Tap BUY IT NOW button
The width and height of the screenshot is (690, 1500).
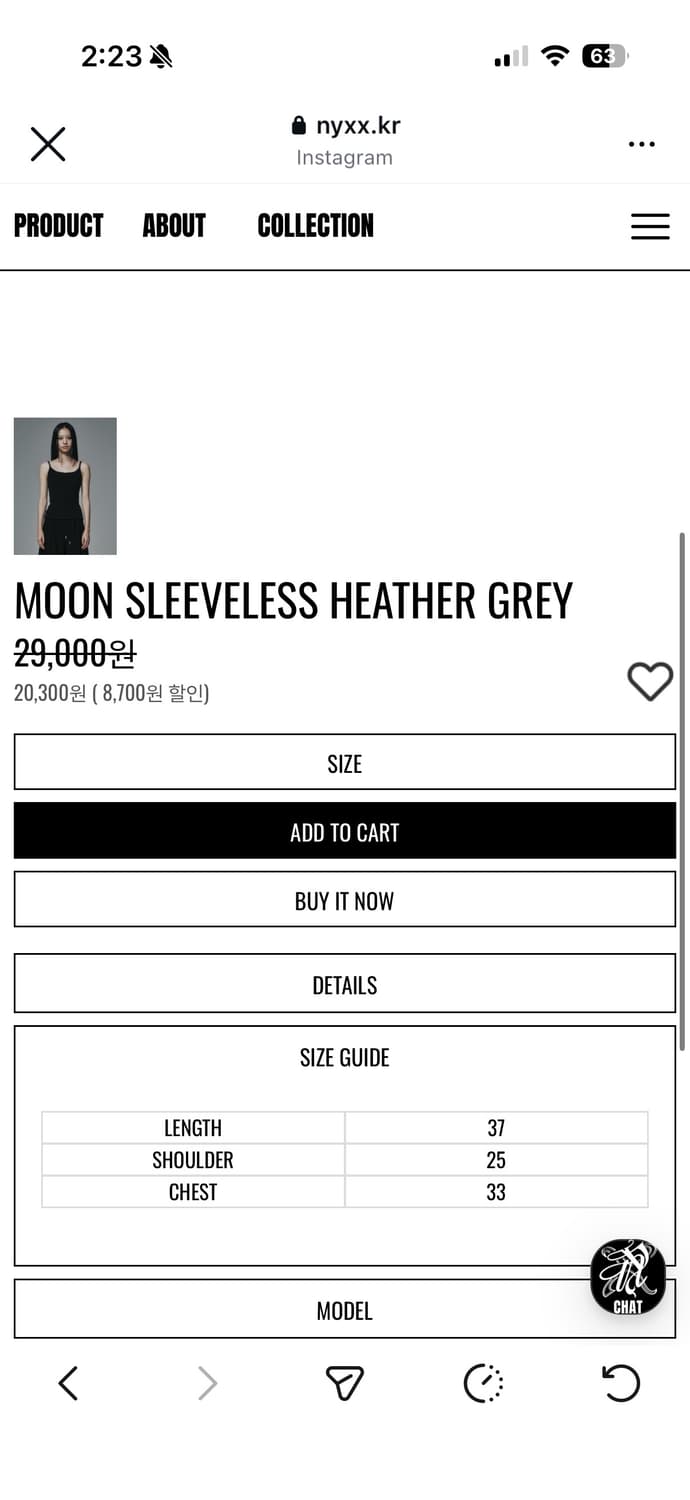click(x=345, y=900)
